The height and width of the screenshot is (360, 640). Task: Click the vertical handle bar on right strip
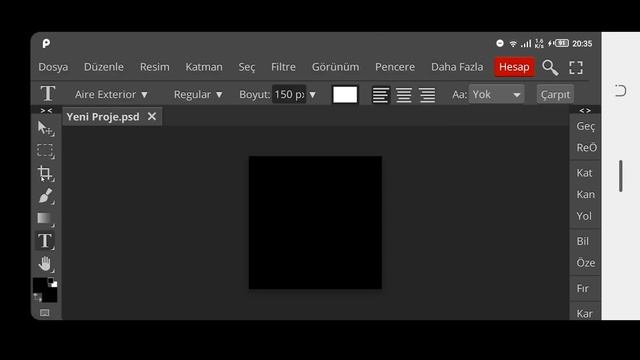(x=620, y=176)
